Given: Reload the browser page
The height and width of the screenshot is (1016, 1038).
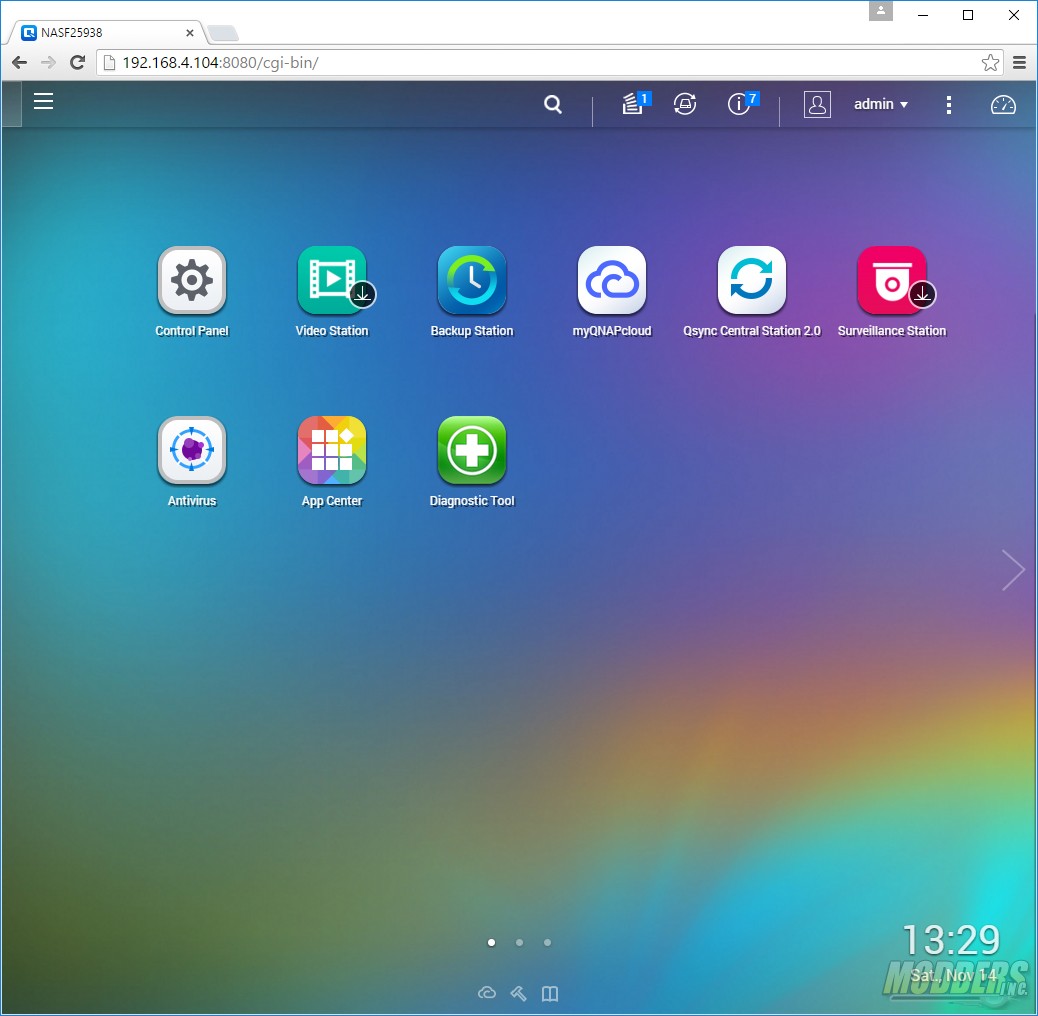Looking at the screenshot, I should (x=77, y=63).
